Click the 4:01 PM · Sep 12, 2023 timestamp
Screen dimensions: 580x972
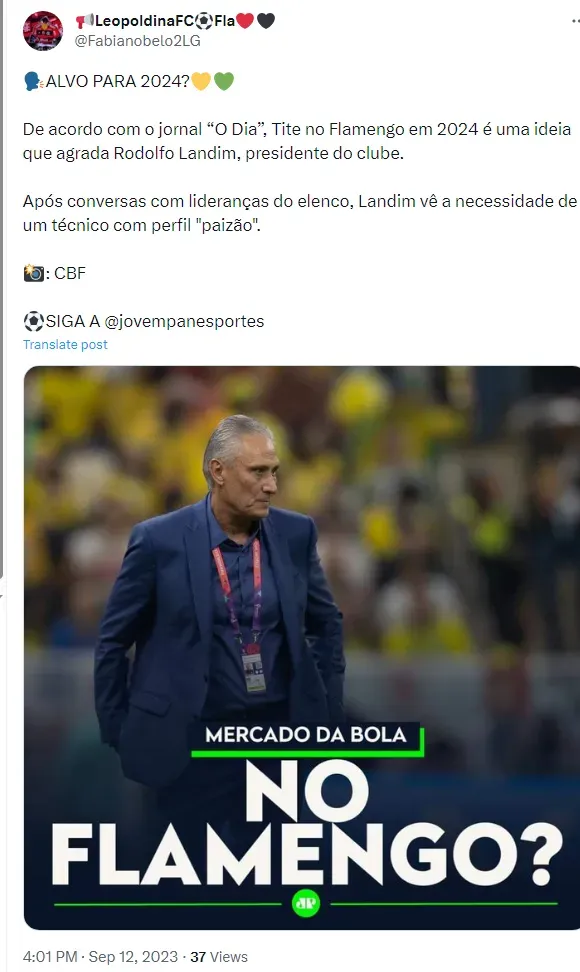(100, 957)
